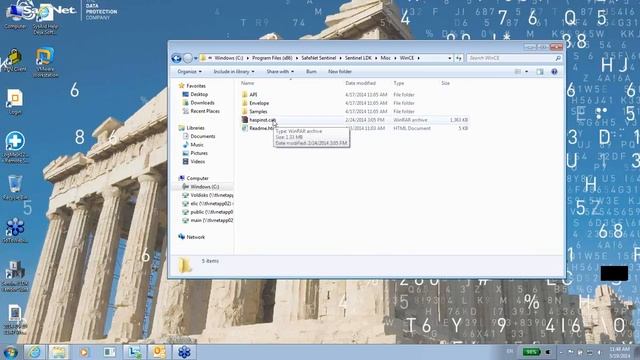Select Windows (C:) drive in navigation pane

204,187
